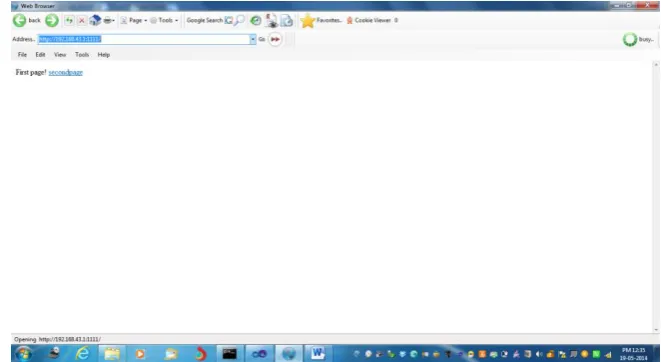661x362 pixels.
Task: Open the Help menu
Action: pyautogui.click(x=104, y=55)
